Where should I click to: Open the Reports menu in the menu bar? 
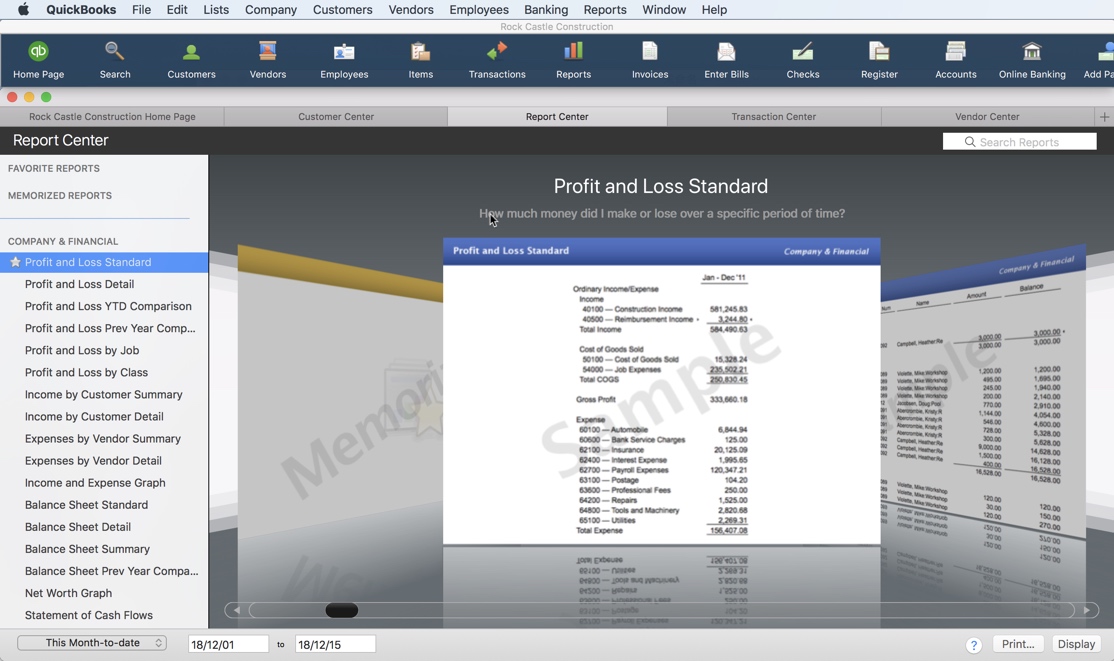pyautogui.click(x=604, y=9)
